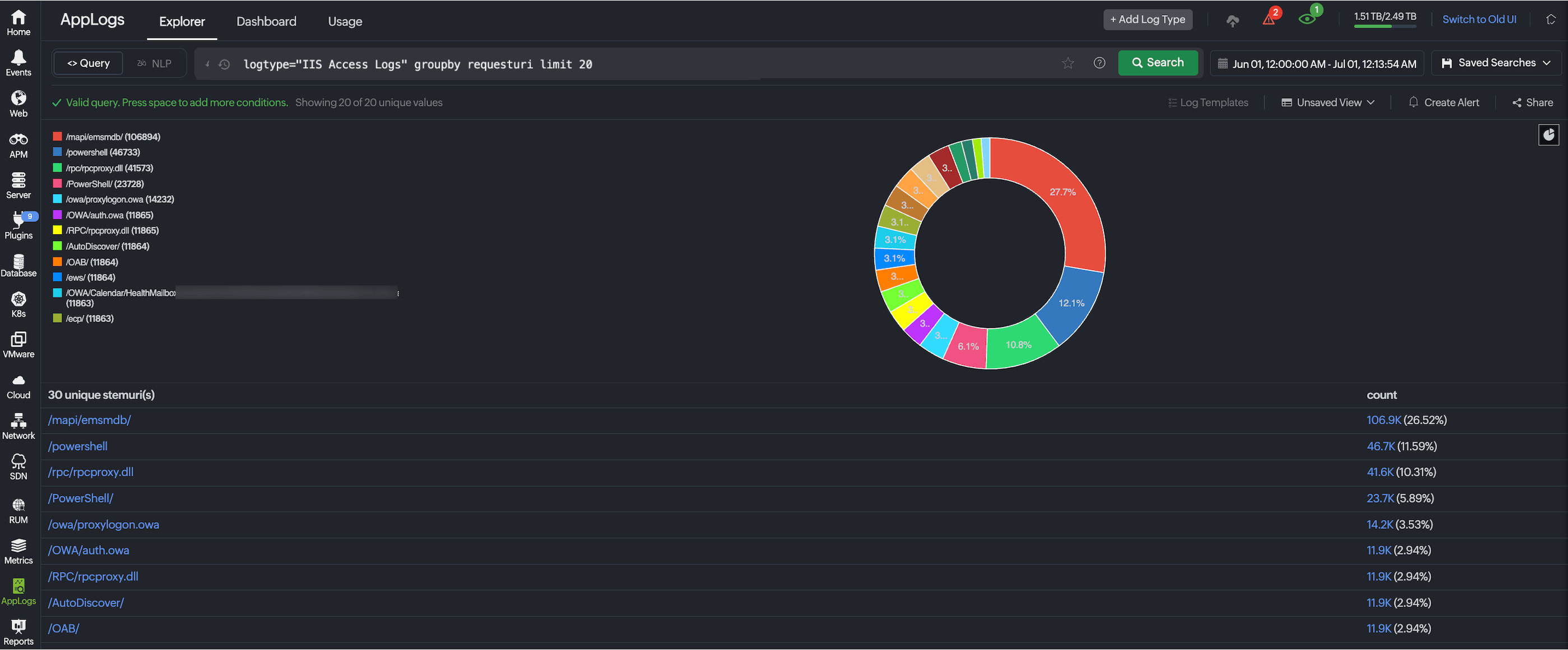Mark query as favorite with star icon
1568x650 pixels.
[x=1068, y=63]
